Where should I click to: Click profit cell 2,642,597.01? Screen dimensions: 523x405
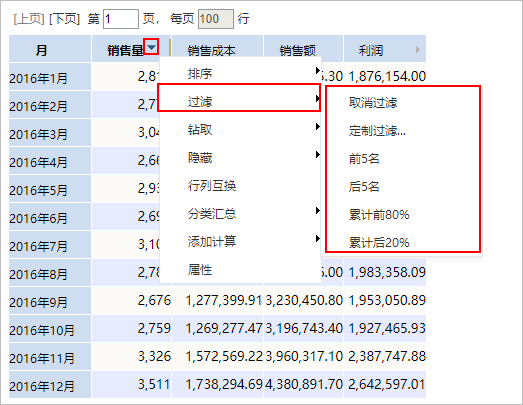385,385
